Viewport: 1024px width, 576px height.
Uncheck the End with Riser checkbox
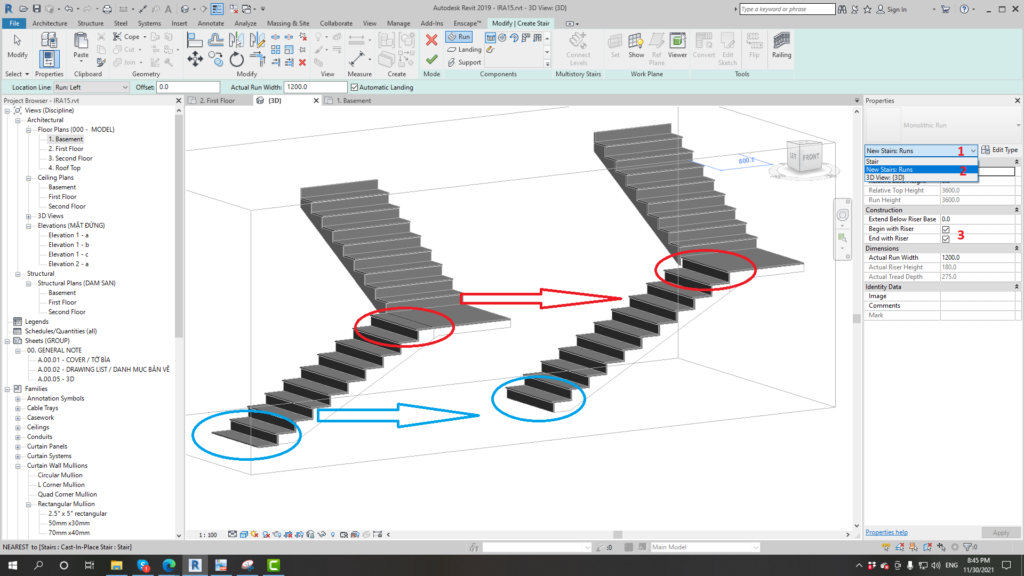point(945,239)
